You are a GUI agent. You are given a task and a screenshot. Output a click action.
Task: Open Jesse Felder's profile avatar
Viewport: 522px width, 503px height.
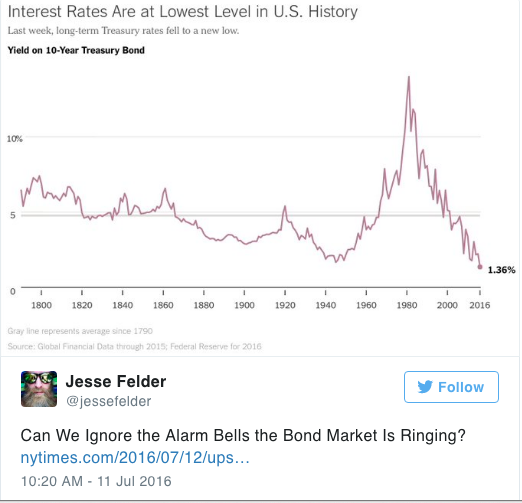tap(39, 389)
